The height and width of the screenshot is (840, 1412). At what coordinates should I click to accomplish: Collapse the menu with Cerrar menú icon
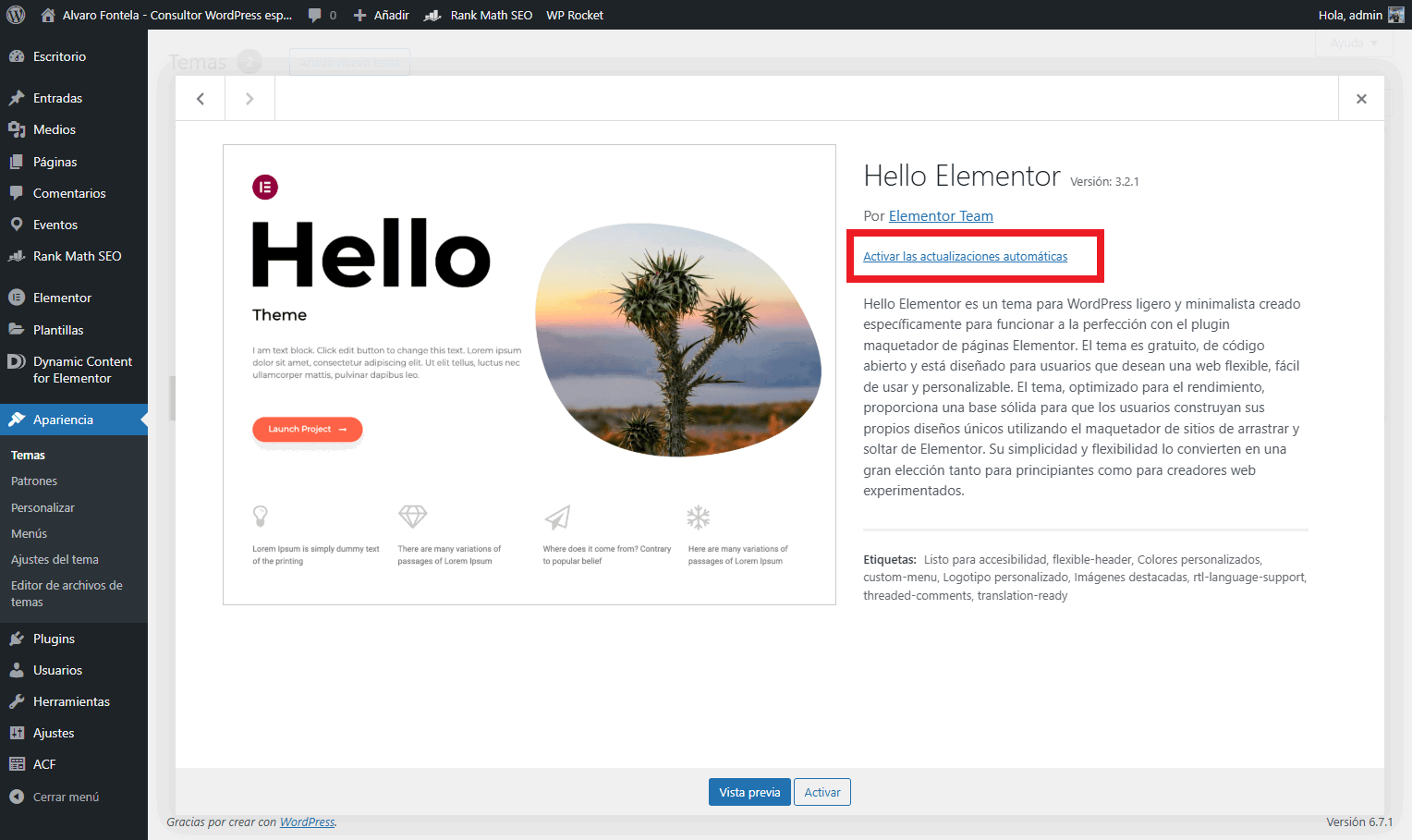(x=17, y=797)
